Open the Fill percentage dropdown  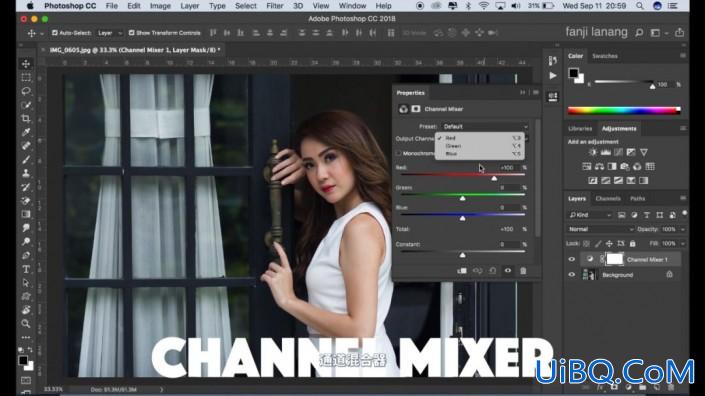tap(683, 244)
